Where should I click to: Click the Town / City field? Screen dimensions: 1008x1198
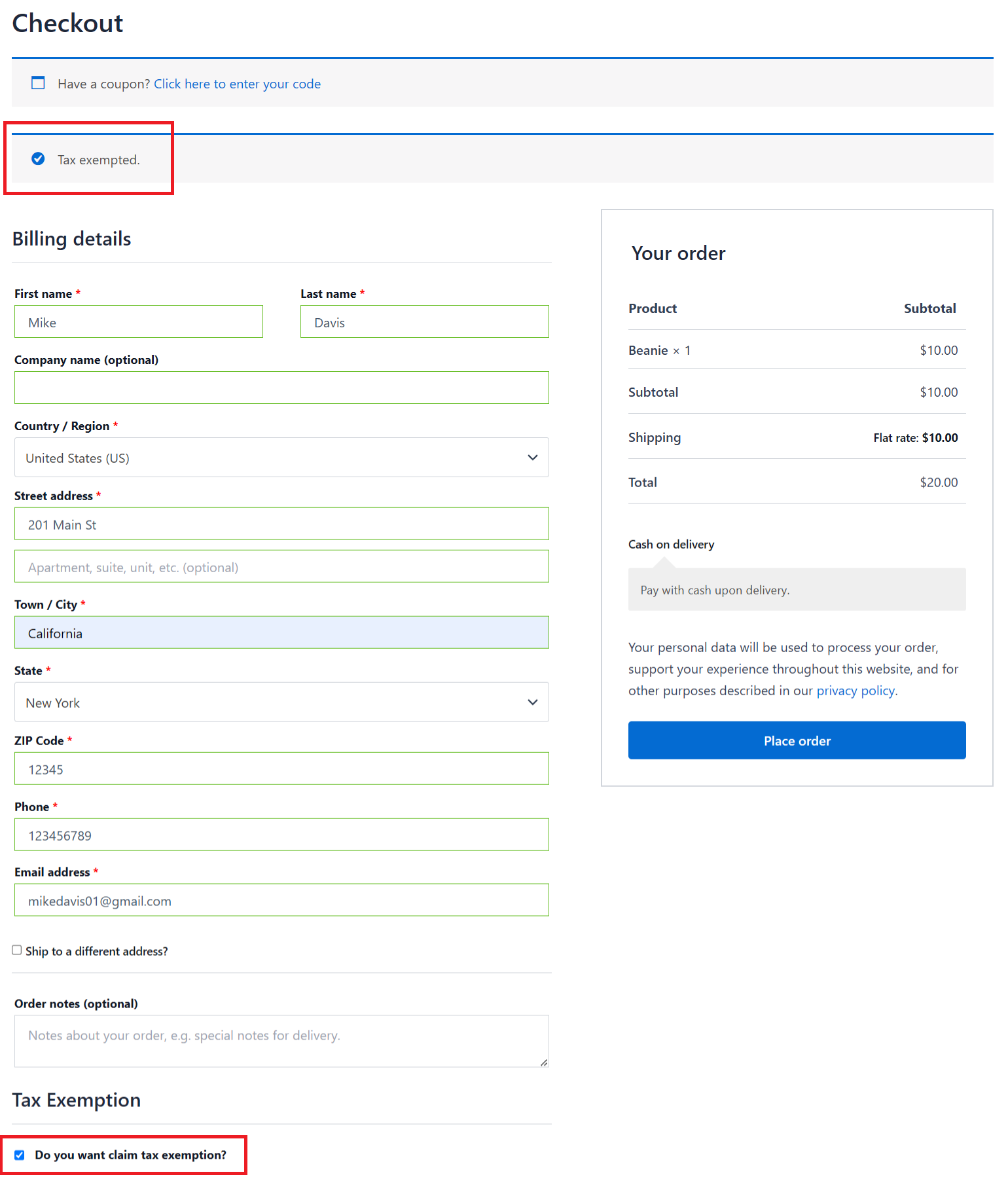pyautogui.click(x=281, y=633)
